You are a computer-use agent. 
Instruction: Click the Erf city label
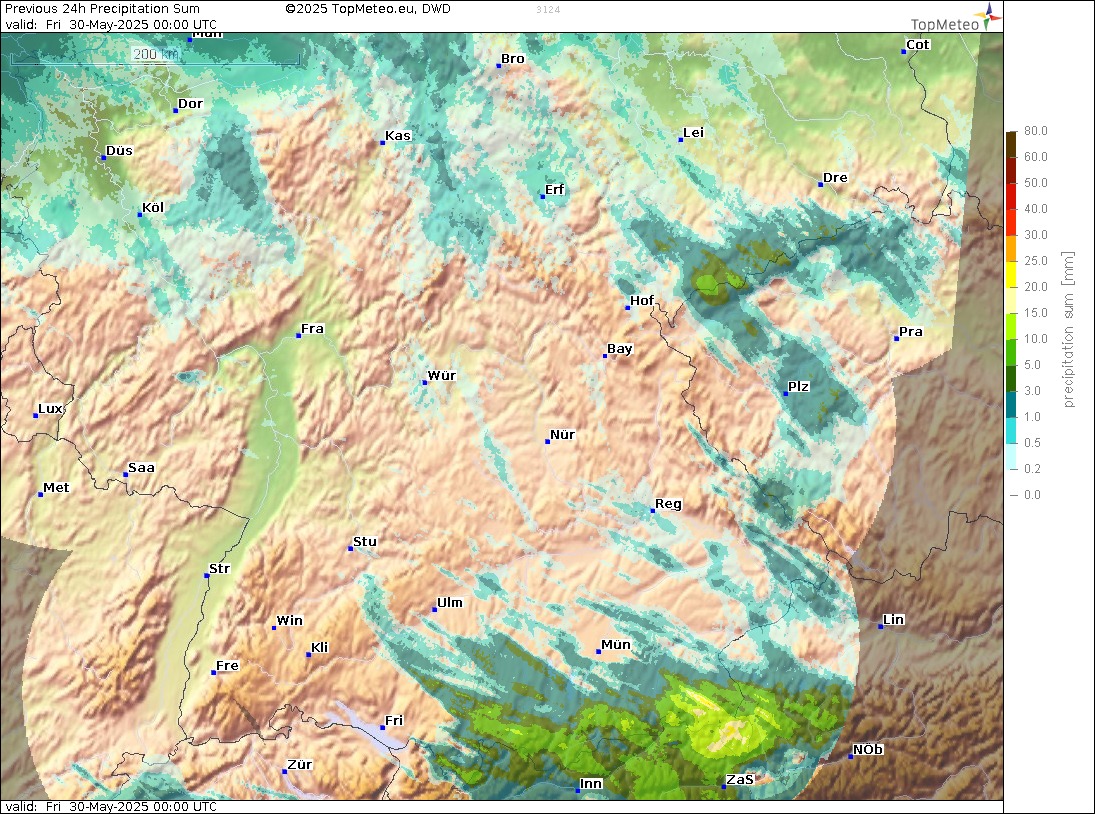554,189
